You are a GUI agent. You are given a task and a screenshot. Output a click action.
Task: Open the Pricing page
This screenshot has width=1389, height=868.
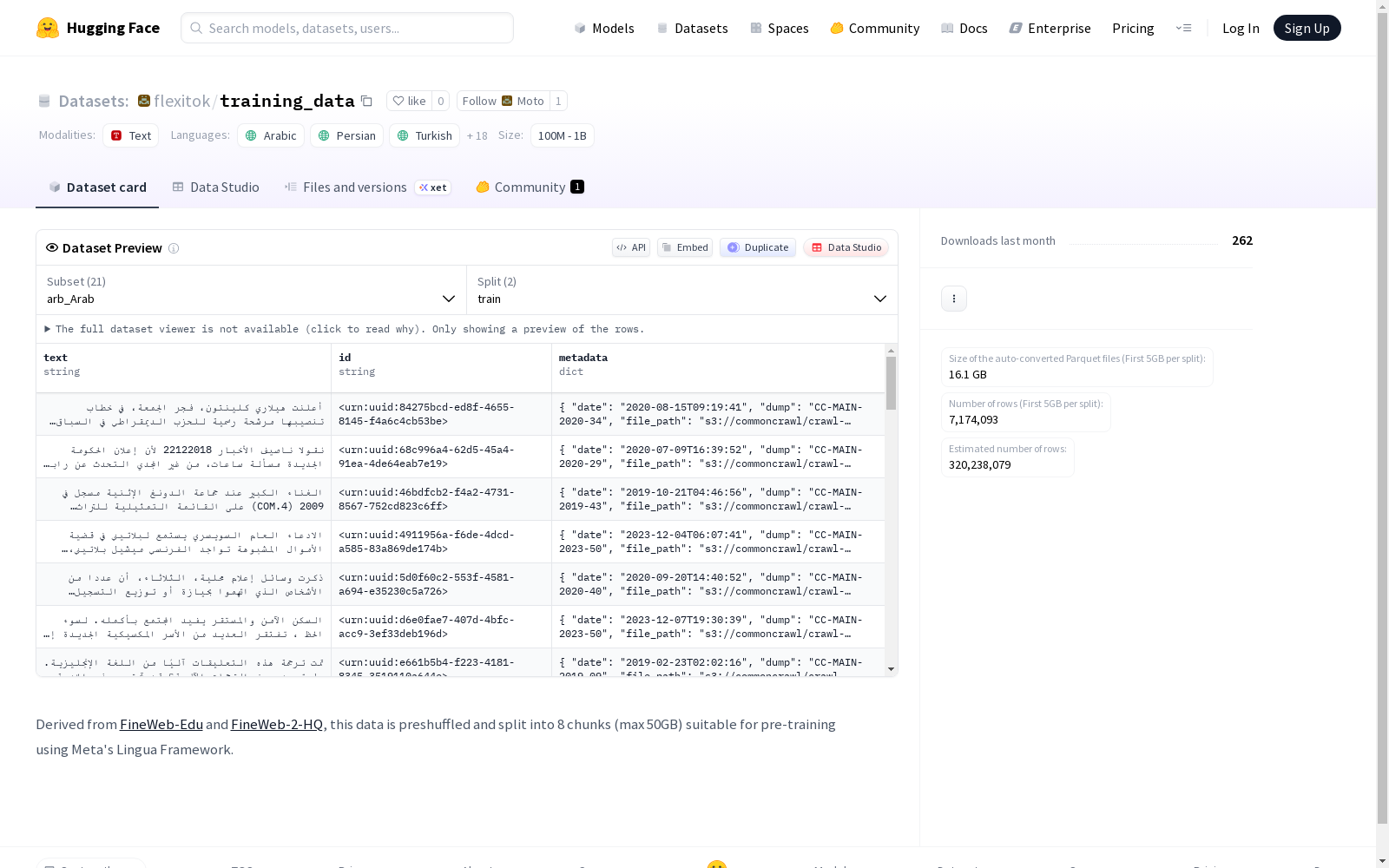pos(1133,28)
